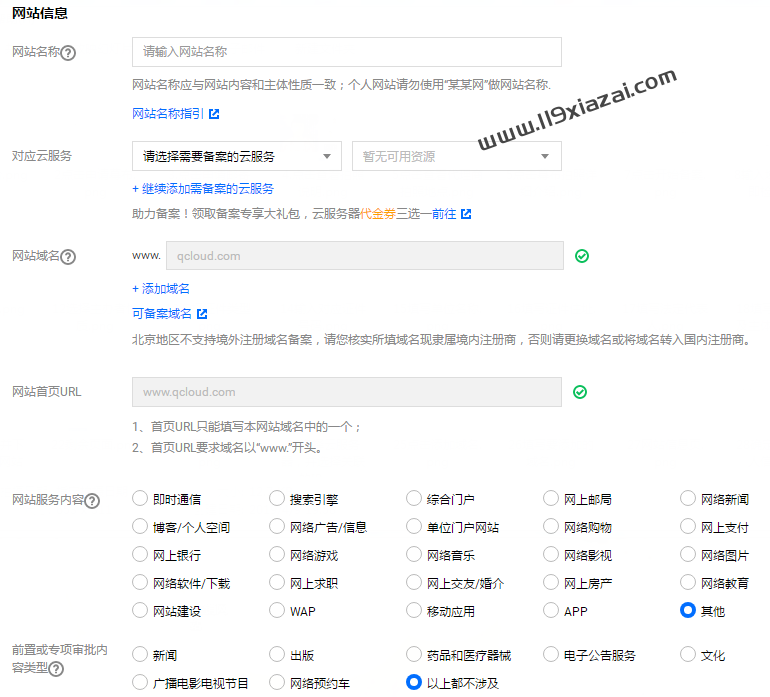Click 继续添加需备案的云服务 link
The height and width of the screenshot is (697, 770).
pos(203,189)
